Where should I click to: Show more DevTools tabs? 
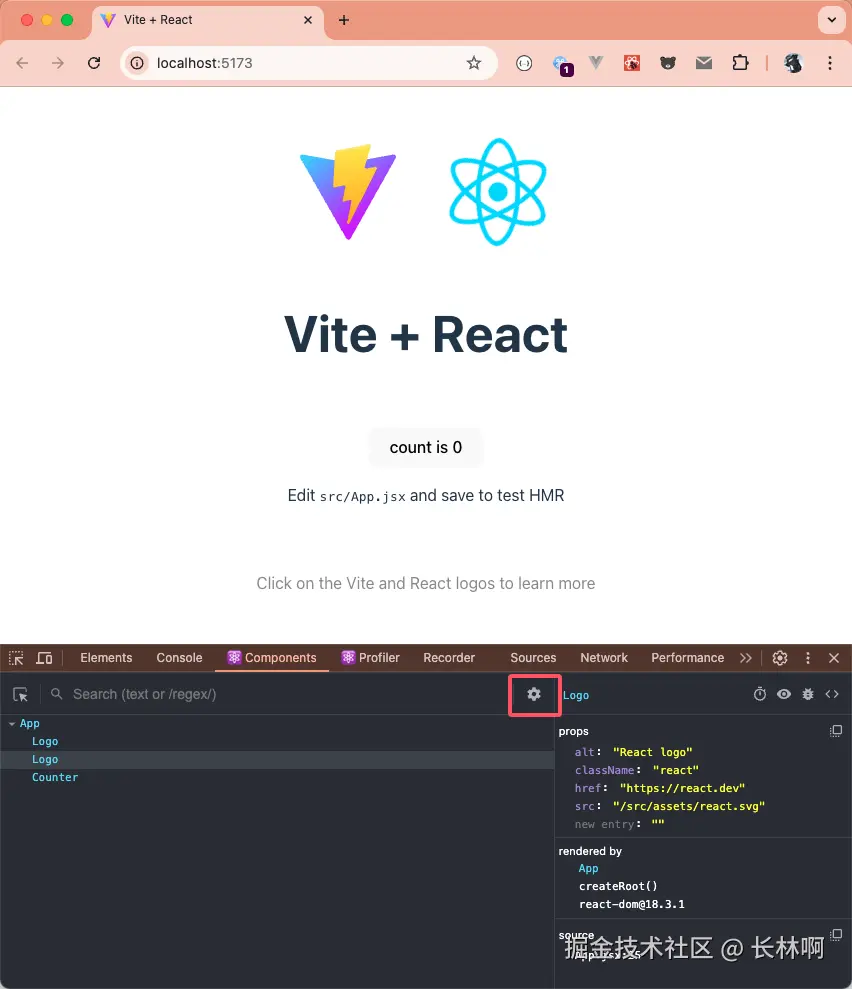pyautogui.click(x=746, y=658)
